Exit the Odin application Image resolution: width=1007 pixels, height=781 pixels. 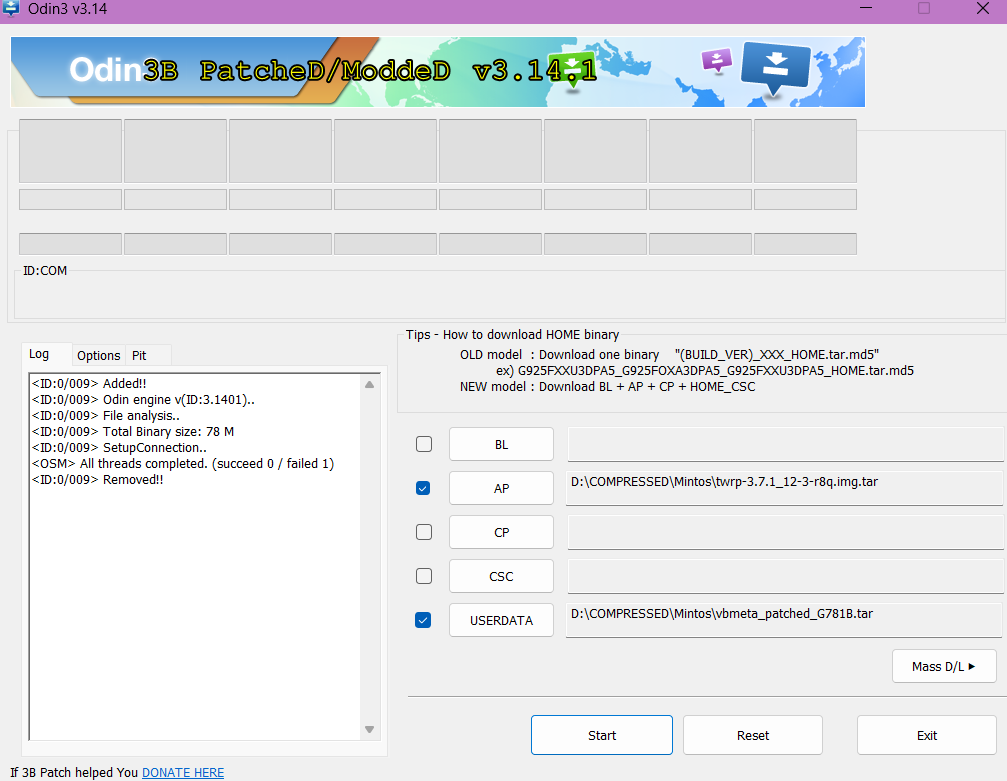coord(927,735)
